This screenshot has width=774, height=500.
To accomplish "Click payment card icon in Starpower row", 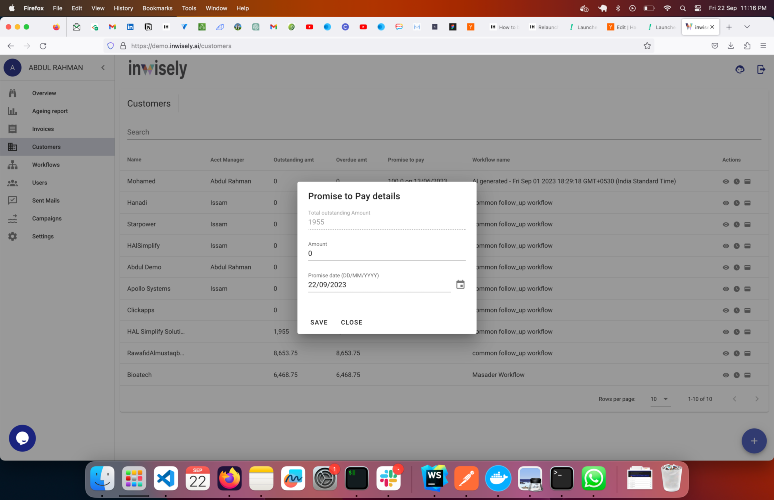I will pyautogui.click(x=747, y=224).
